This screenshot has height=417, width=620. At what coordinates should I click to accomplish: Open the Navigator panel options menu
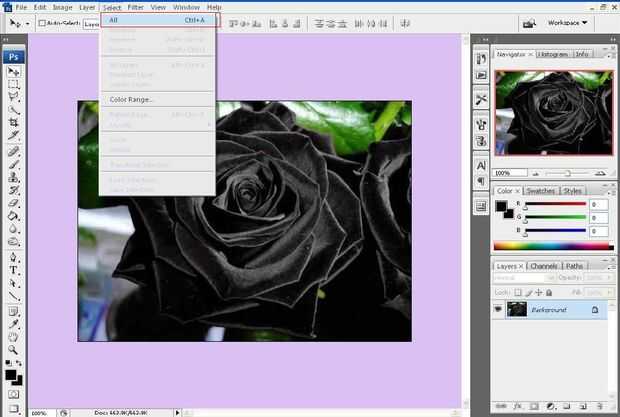click(609, 56)
